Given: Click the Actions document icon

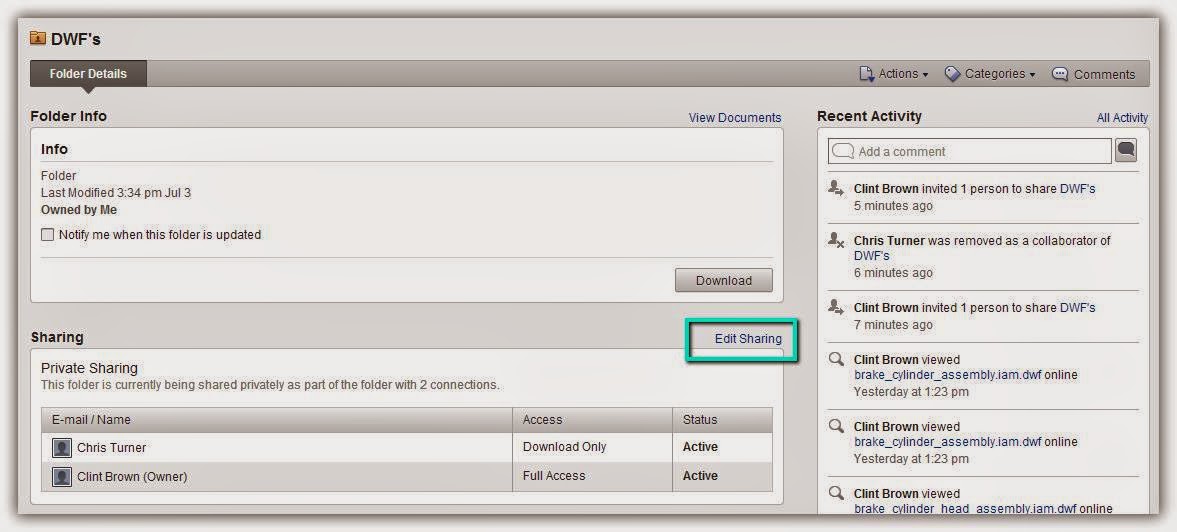Looking at the screenshot, I should click(x=866, y=74).
